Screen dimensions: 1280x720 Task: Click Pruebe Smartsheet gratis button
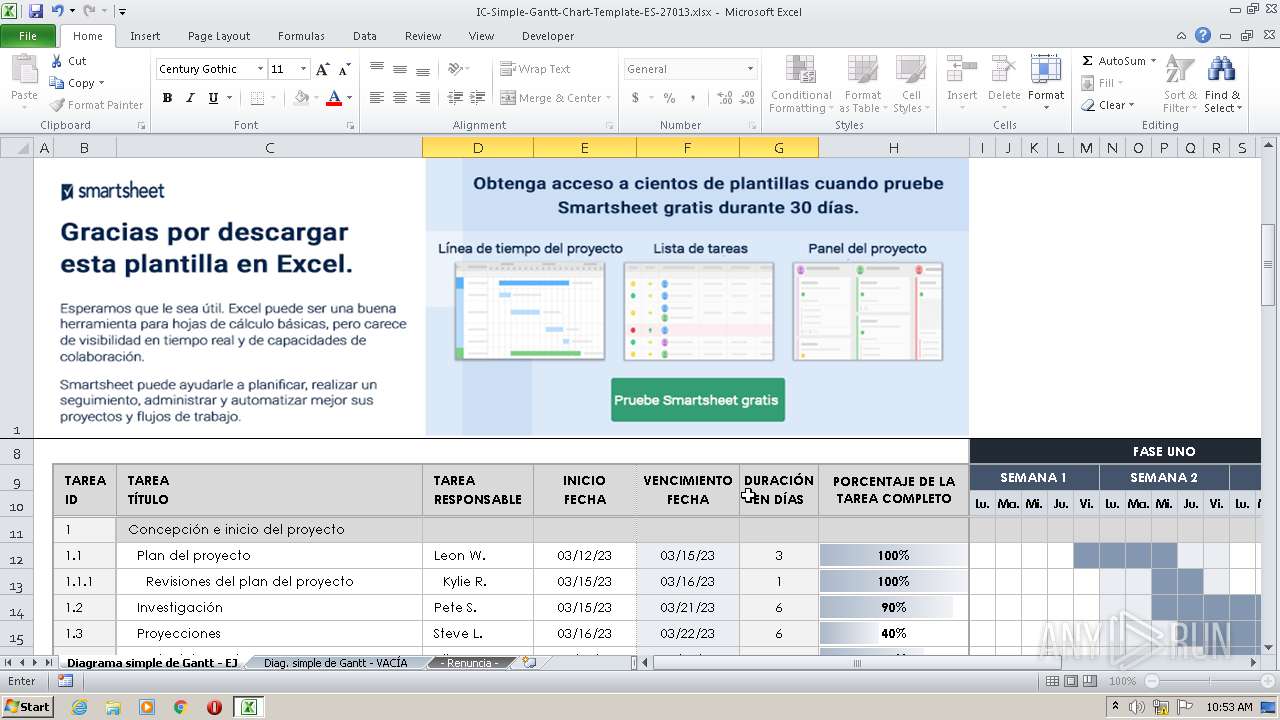pyautogui.click(x=696, y=400)
